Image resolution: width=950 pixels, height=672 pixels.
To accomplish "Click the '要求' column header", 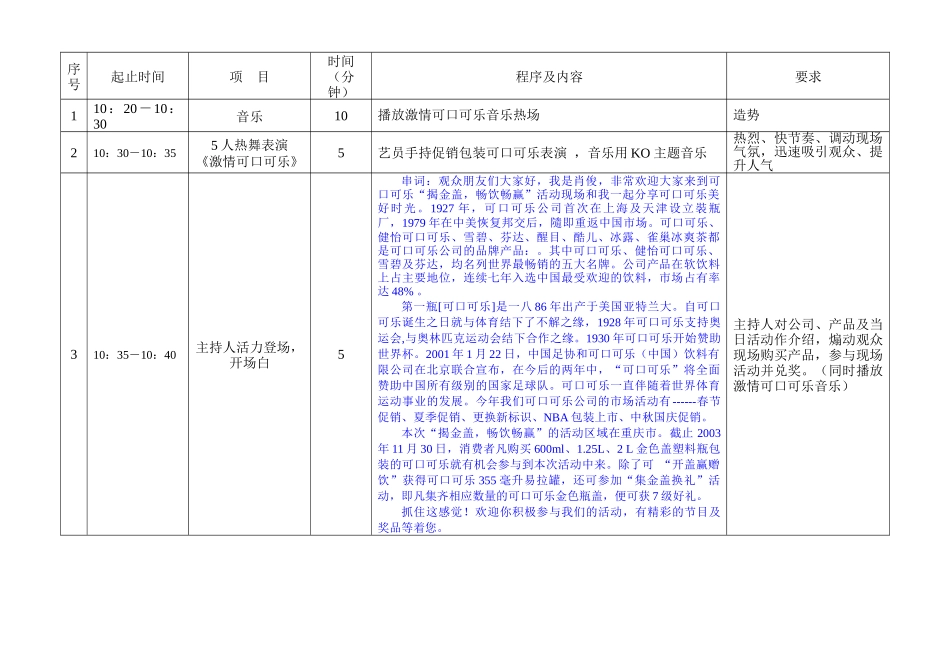I will 808,76.
